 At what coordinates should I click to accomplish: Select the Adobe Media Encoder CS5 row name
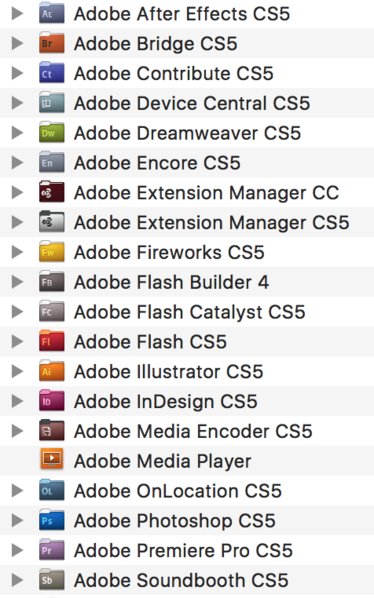(x=193, y=431)
